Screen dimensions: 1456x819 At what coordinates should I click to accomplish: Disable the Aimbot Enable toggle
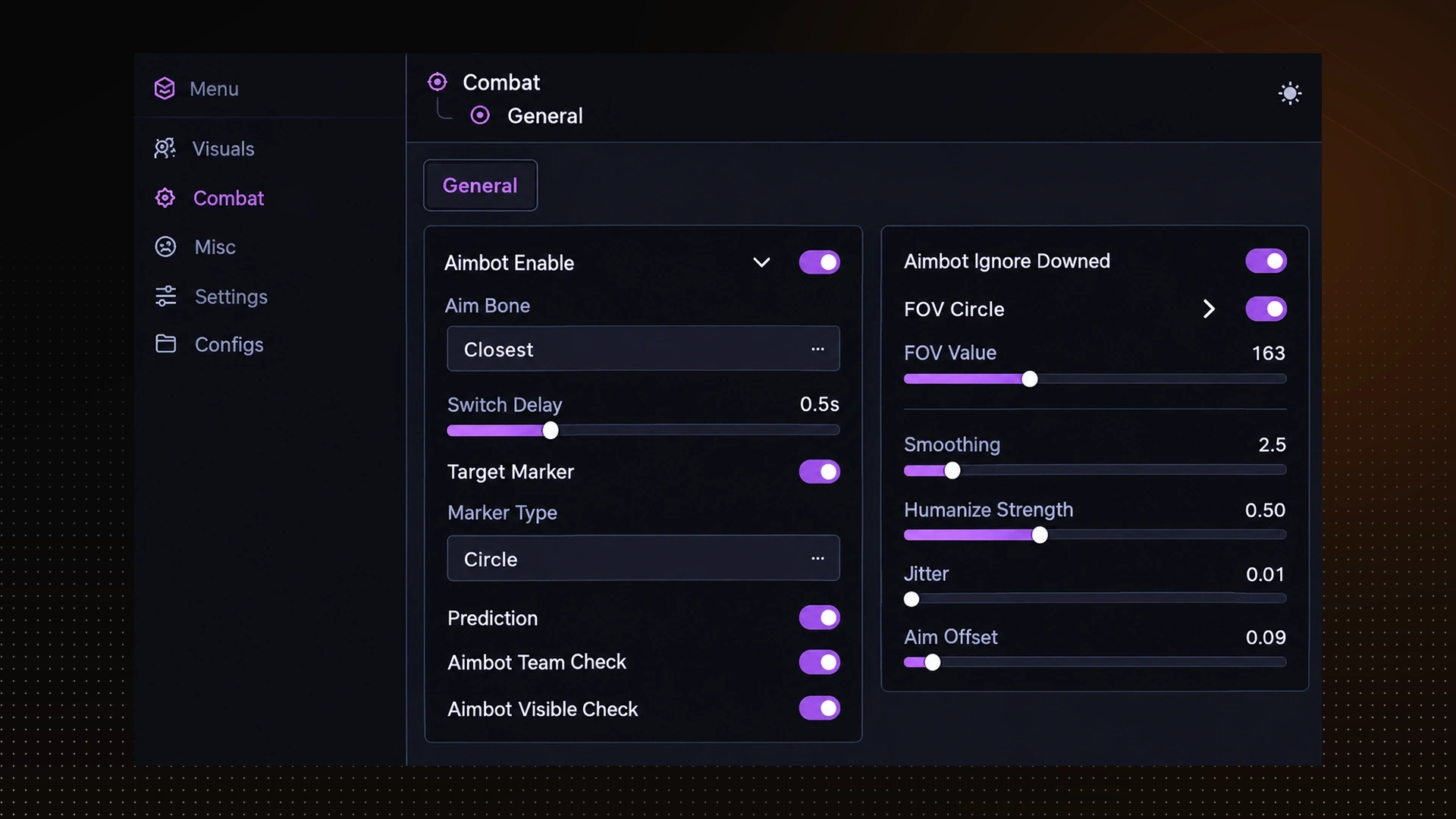click(x=819, y=262)
